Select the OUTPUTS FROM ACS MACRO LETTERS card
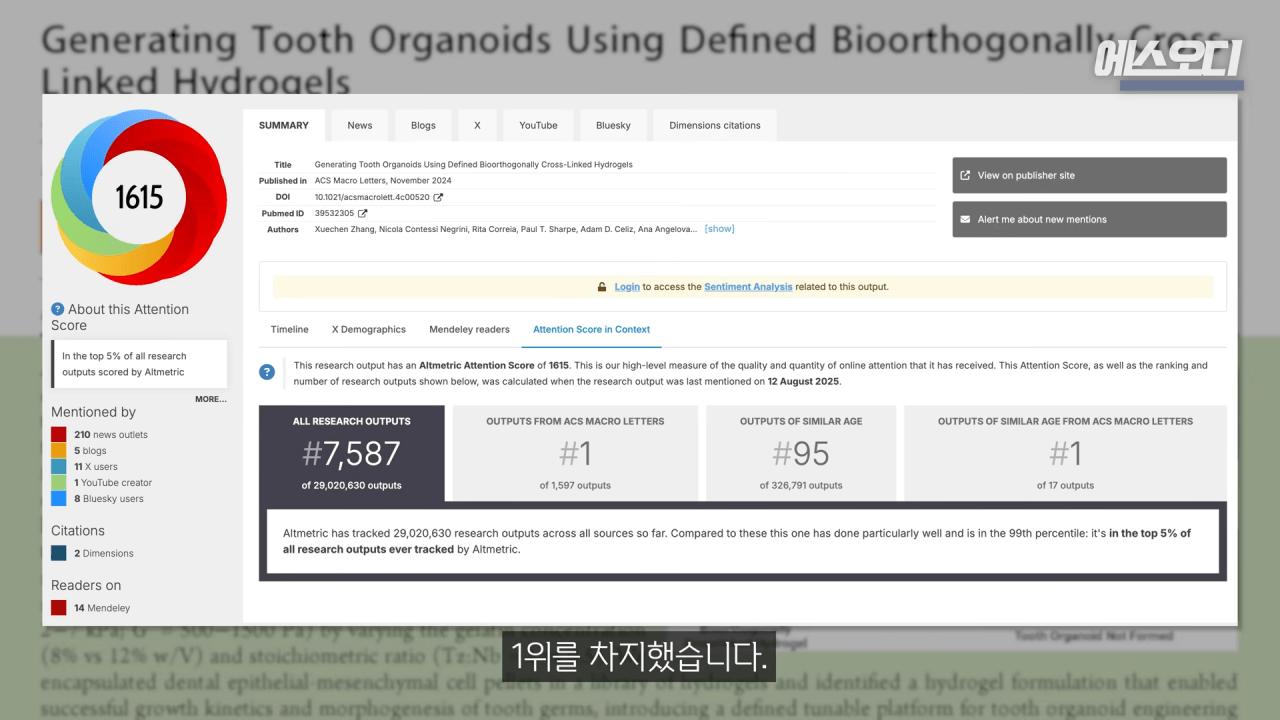The height and width of the screenshot is (720, 1280). (575, 453)
